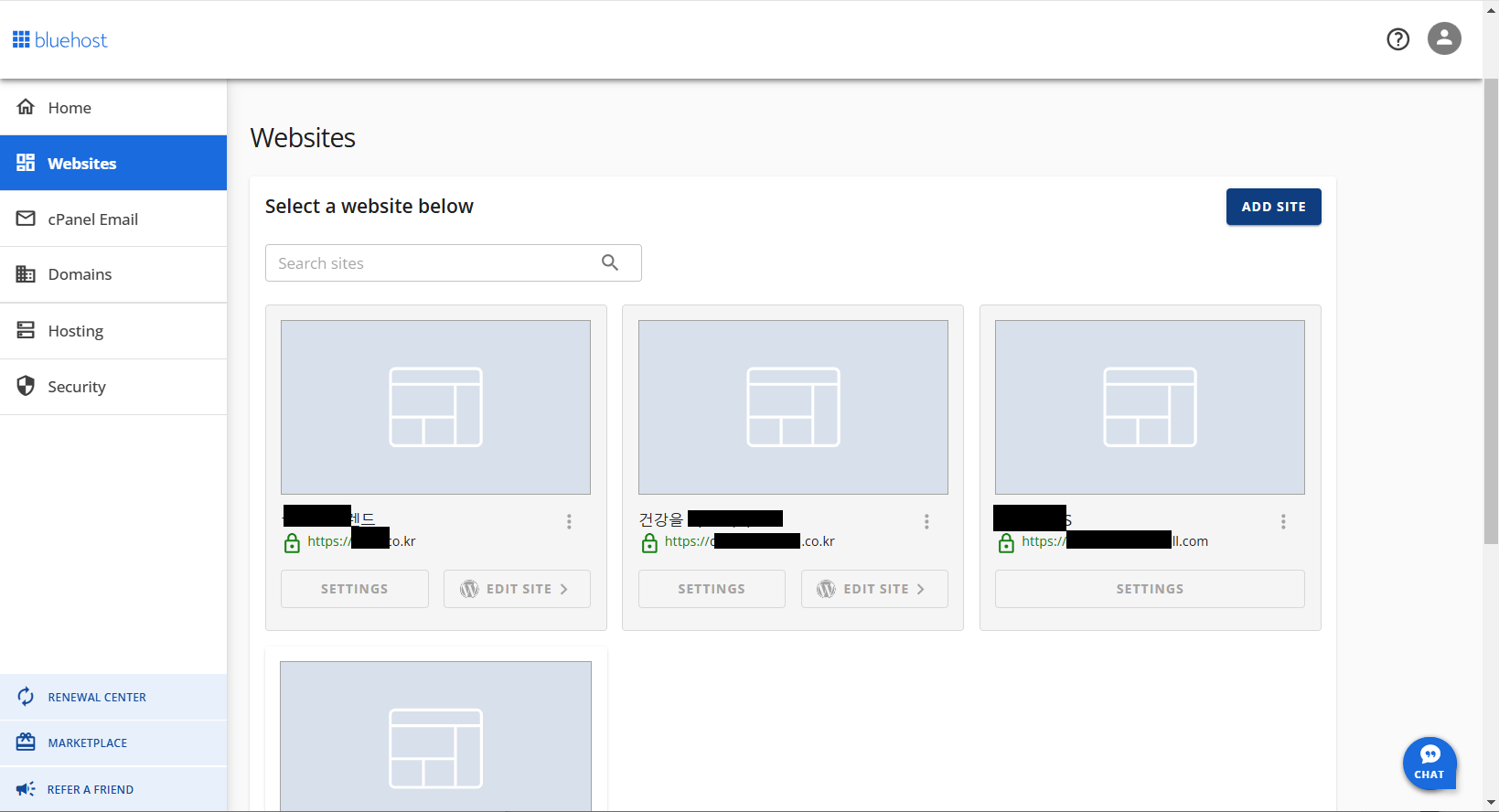
Task: Open the 건강을 site's https link
Action: (x=749, y=541)
